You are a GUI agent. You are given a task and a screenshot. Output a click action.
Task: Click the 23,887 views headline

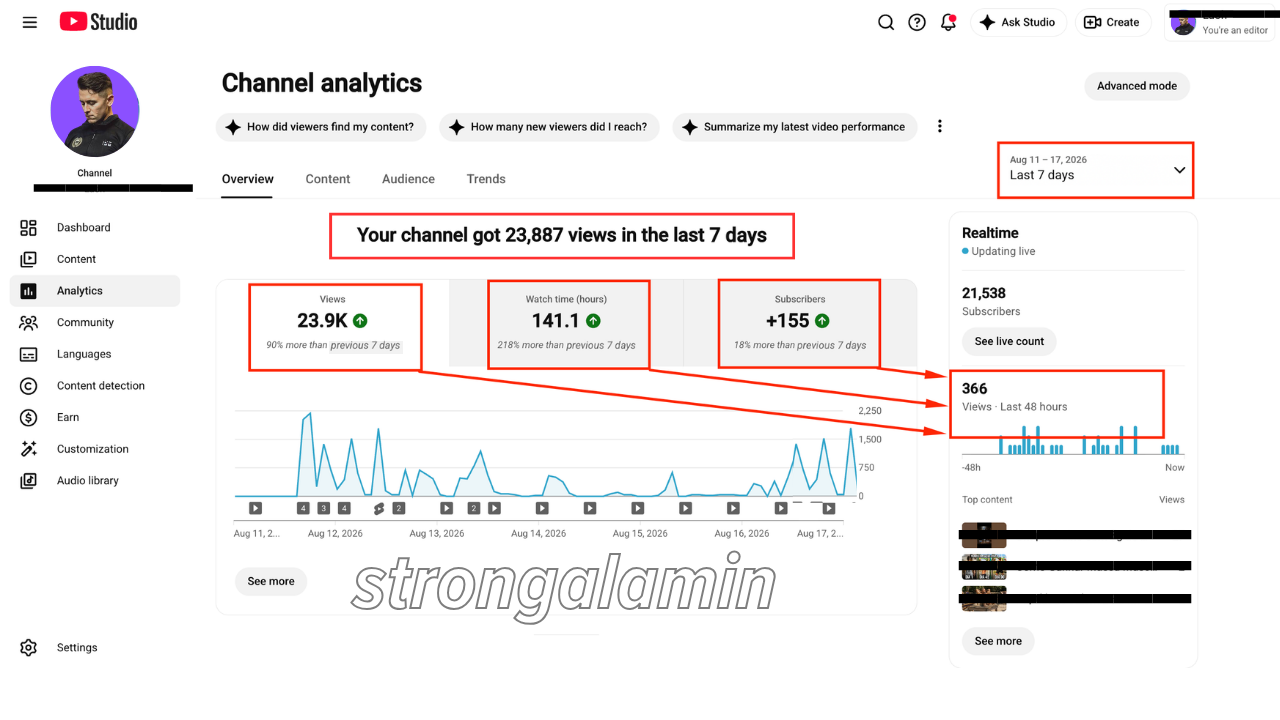pyautogui.click(x=562, y=236)
